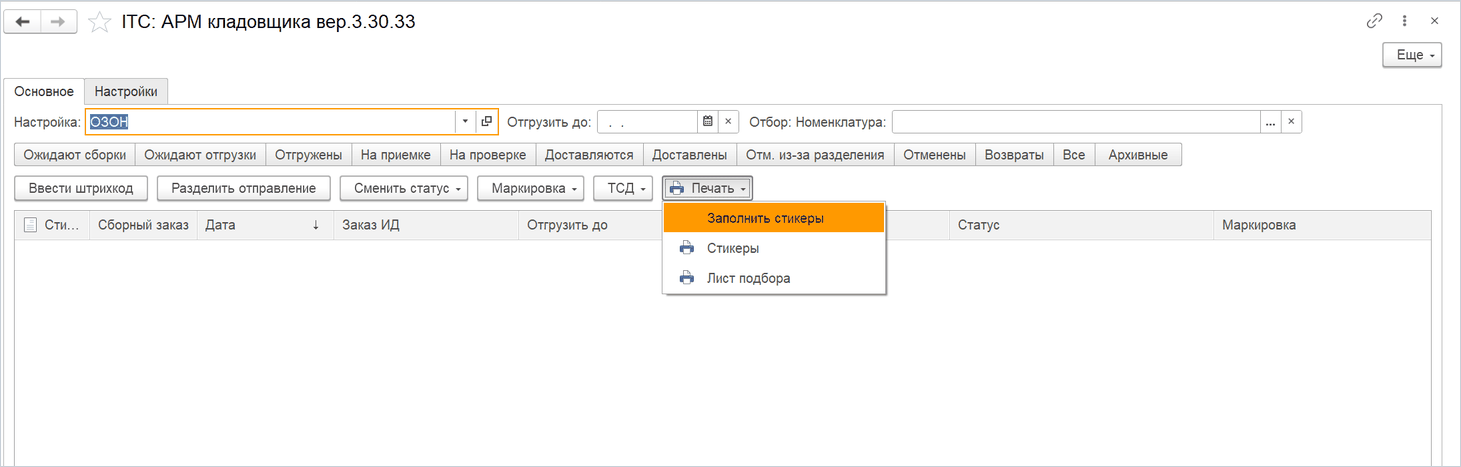Switch to the Настройки tab
The width and height of the screenshot is (1461, 467).
(x=126, y=91)
